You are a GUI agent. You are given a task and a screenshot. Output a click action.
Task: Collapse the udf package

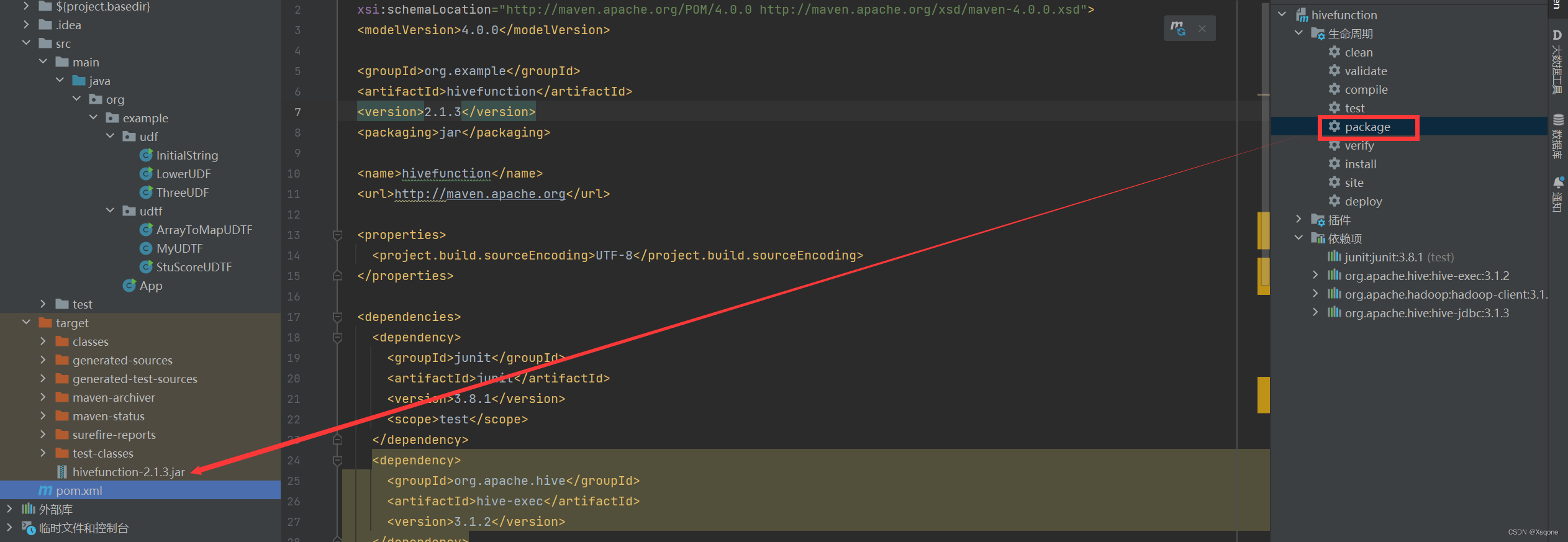click(x=110, y=136)
